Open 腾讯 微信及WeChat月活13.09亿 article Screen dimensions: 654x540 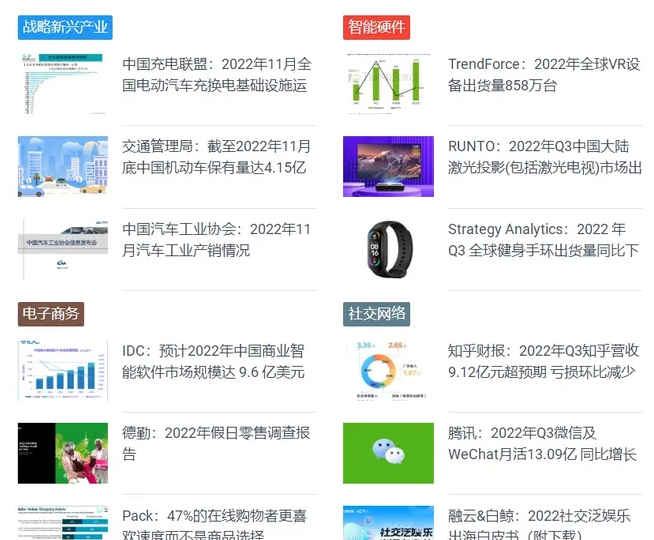pyautogui.click(x=542, y=444)
